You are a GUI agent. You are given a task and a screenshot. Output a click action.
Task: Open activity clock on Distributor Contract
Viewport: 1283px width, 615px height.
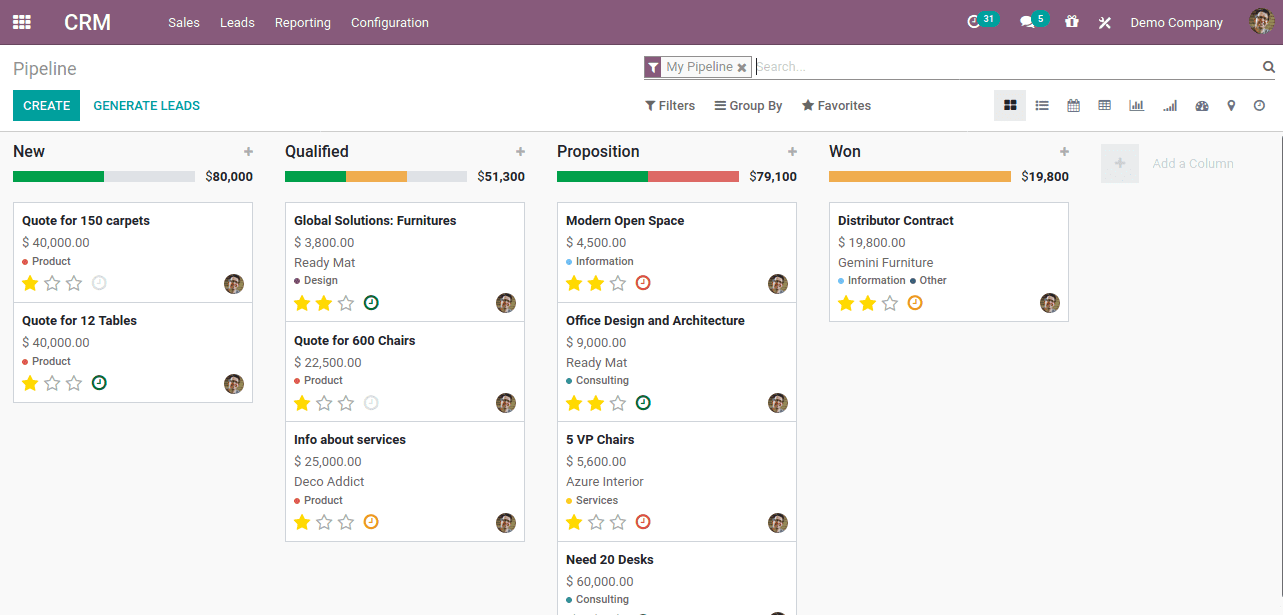tap(915, 303)
